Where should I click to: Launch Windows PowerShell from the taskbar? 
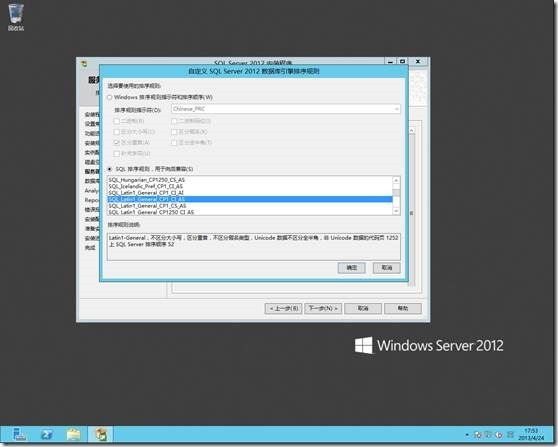click(x=47, y=435)
